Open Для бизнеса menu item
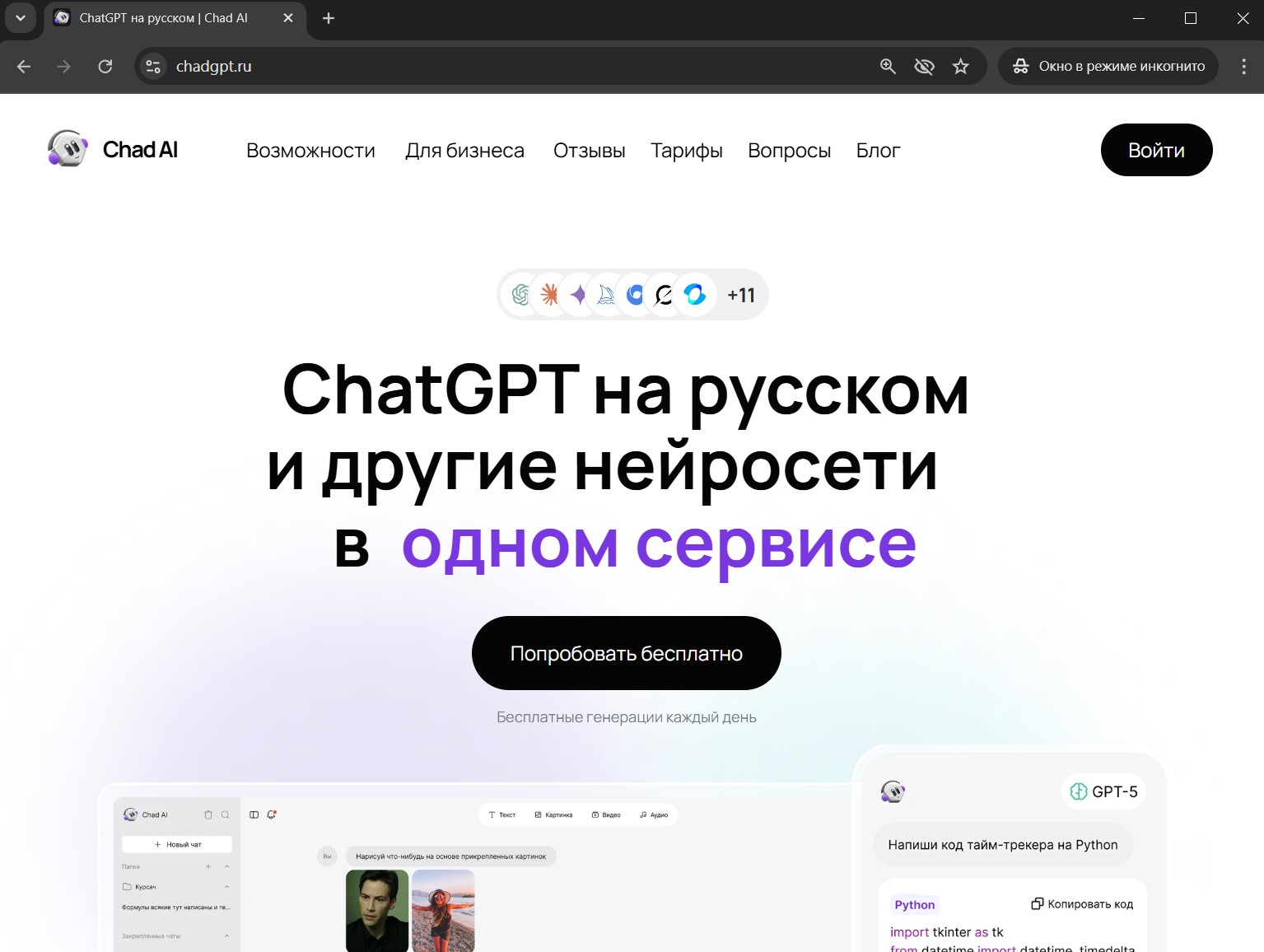 (x=464, y=151)
